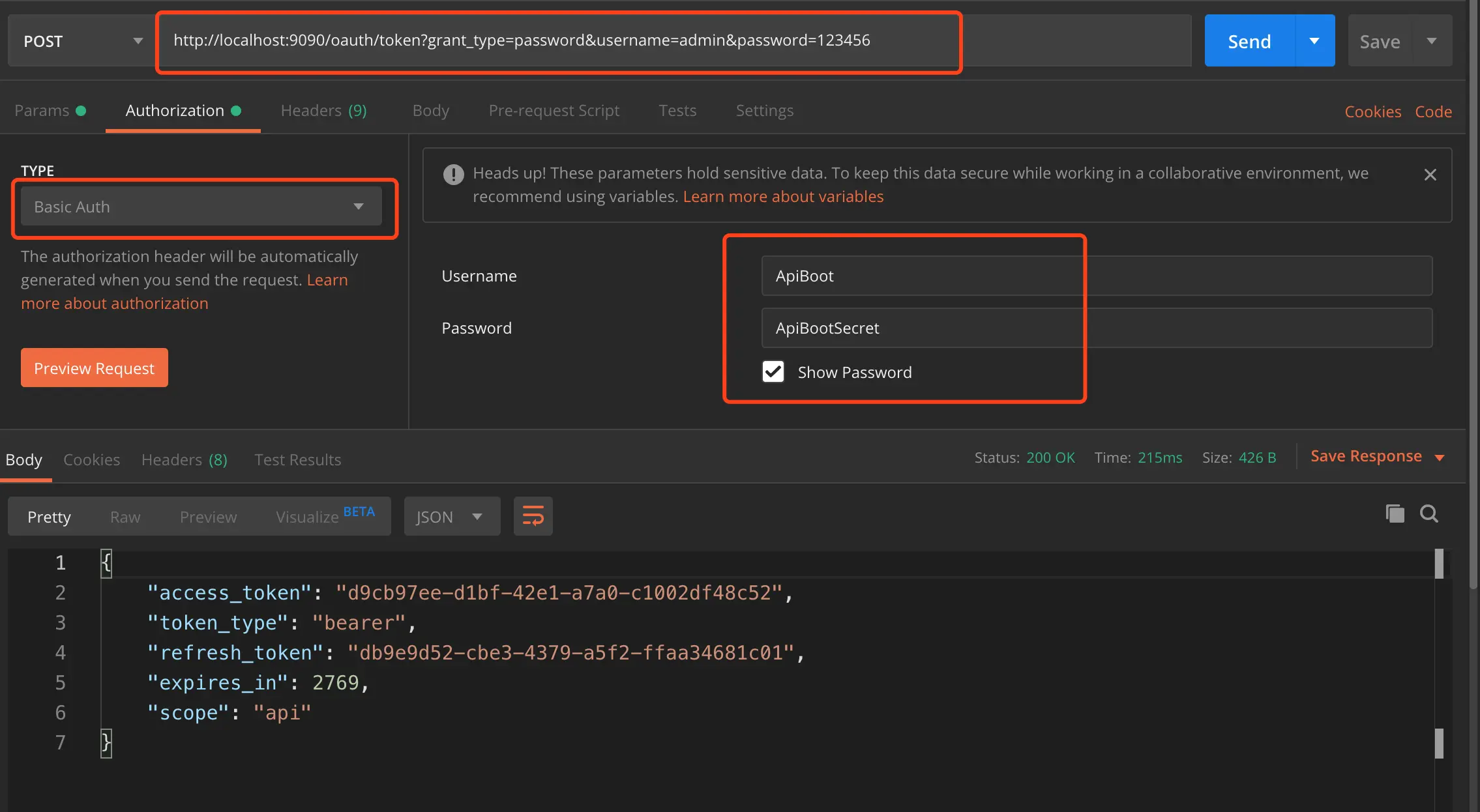This screenshot has width=1480, height=812.
Task: Click the wrap lines icon in response toolbar
Action: pos(533,516)
